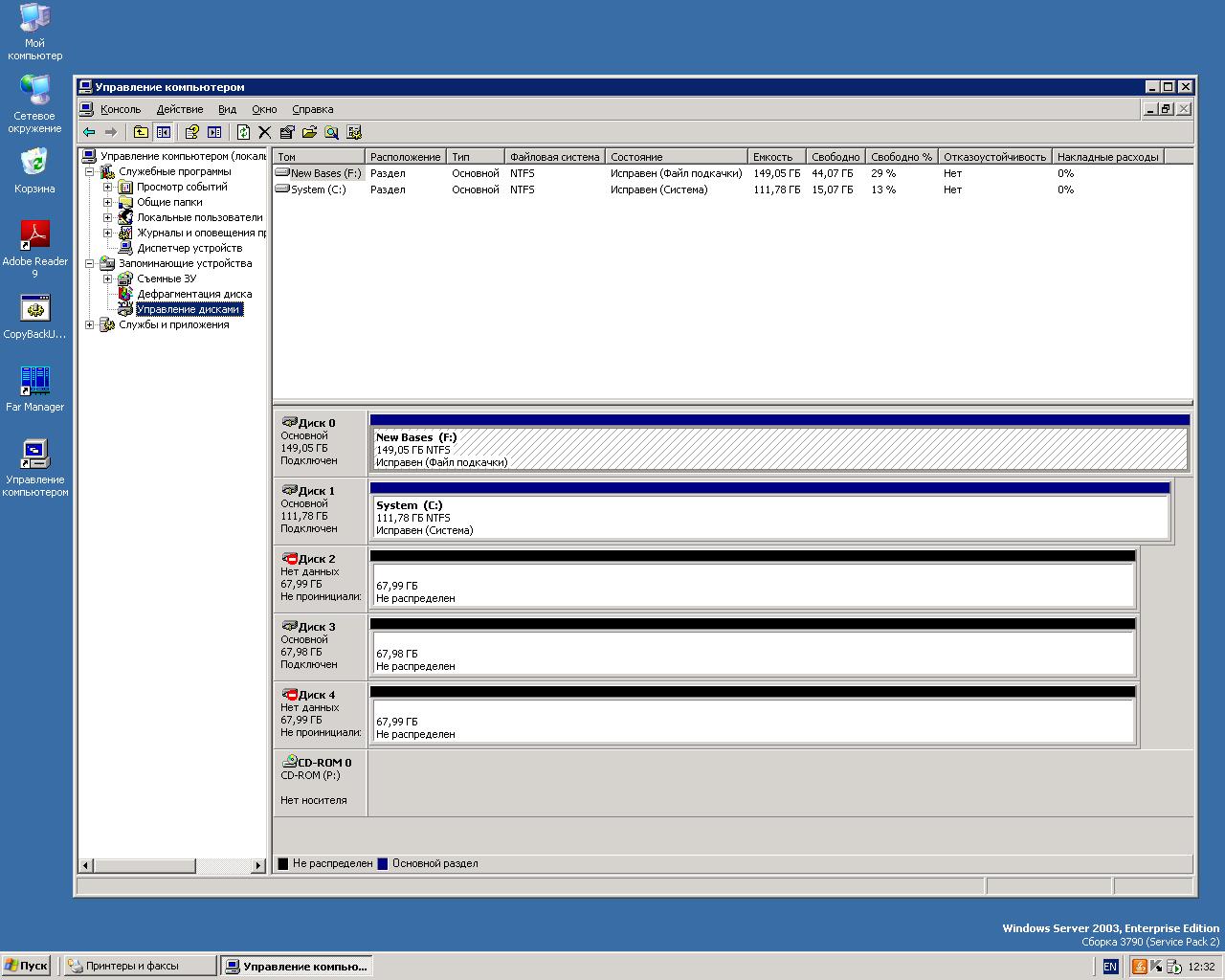
Task: Click the Back arrow in the toolbar
Action: coord(89,132)
